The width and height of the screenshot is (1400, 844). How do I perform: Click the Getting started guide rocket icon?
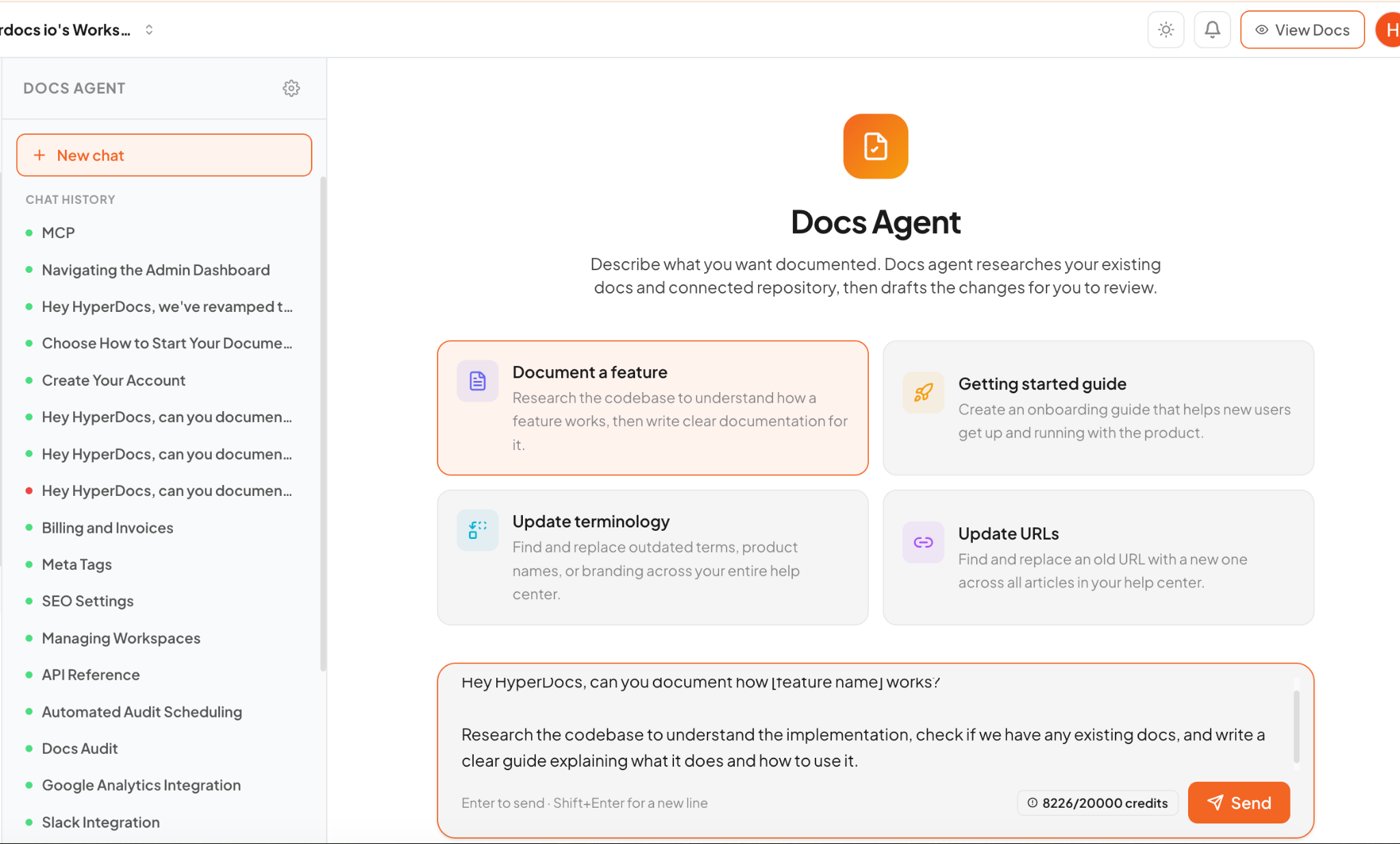point(923,393)
